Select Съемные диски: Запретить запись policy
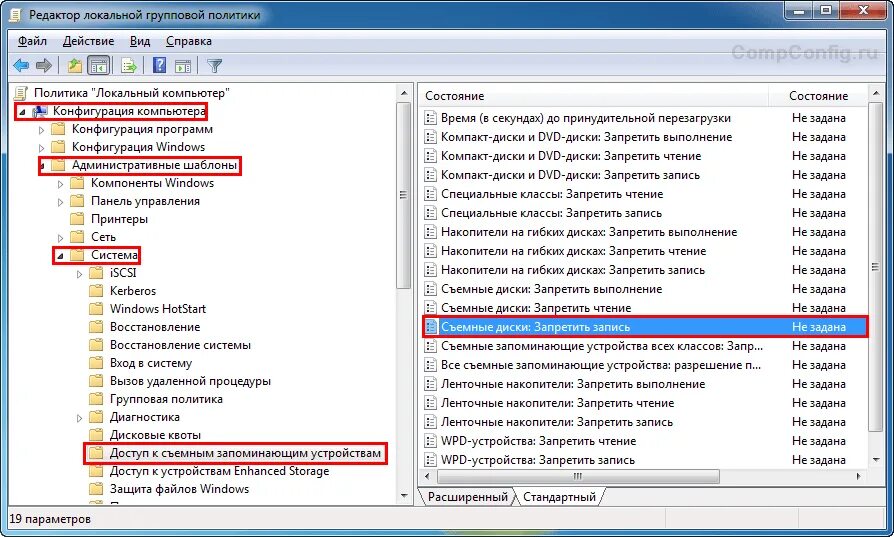 click(644, 327)
